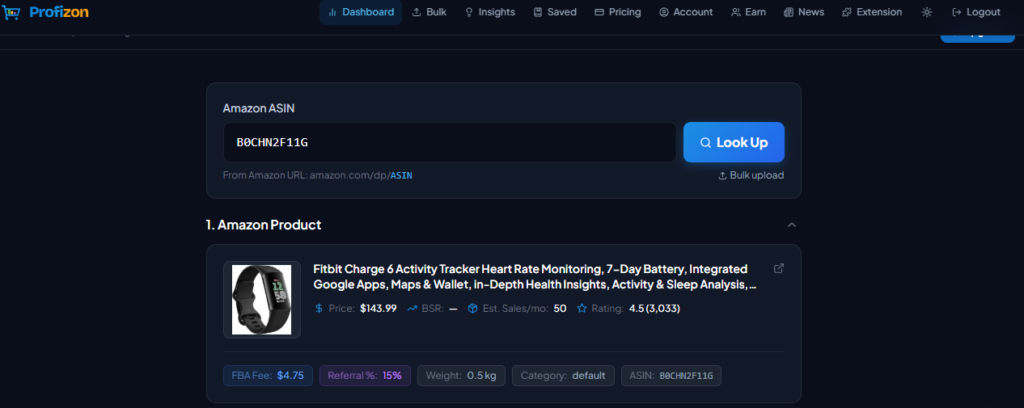
Task: Click the $143.99 price value
Action: coord(378,309)
